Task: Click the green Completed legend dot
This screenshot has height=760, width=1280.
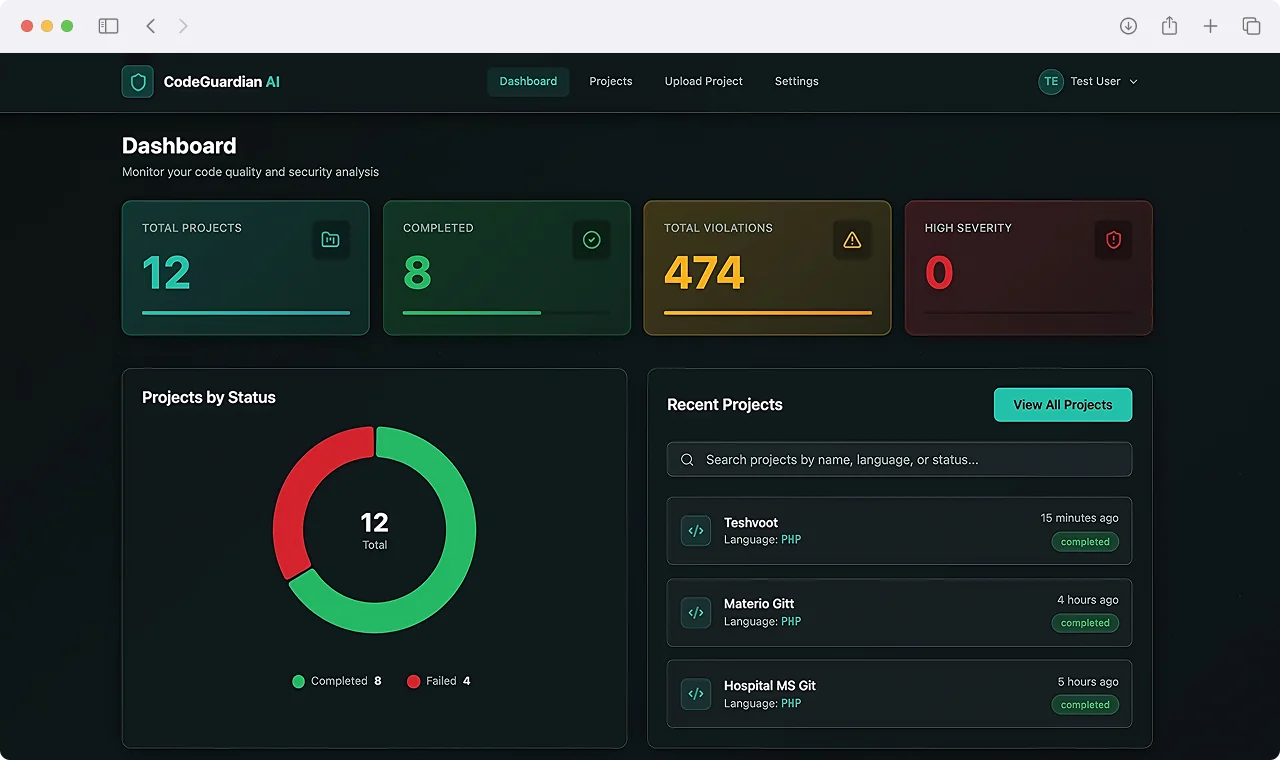Action: point(298,682)
